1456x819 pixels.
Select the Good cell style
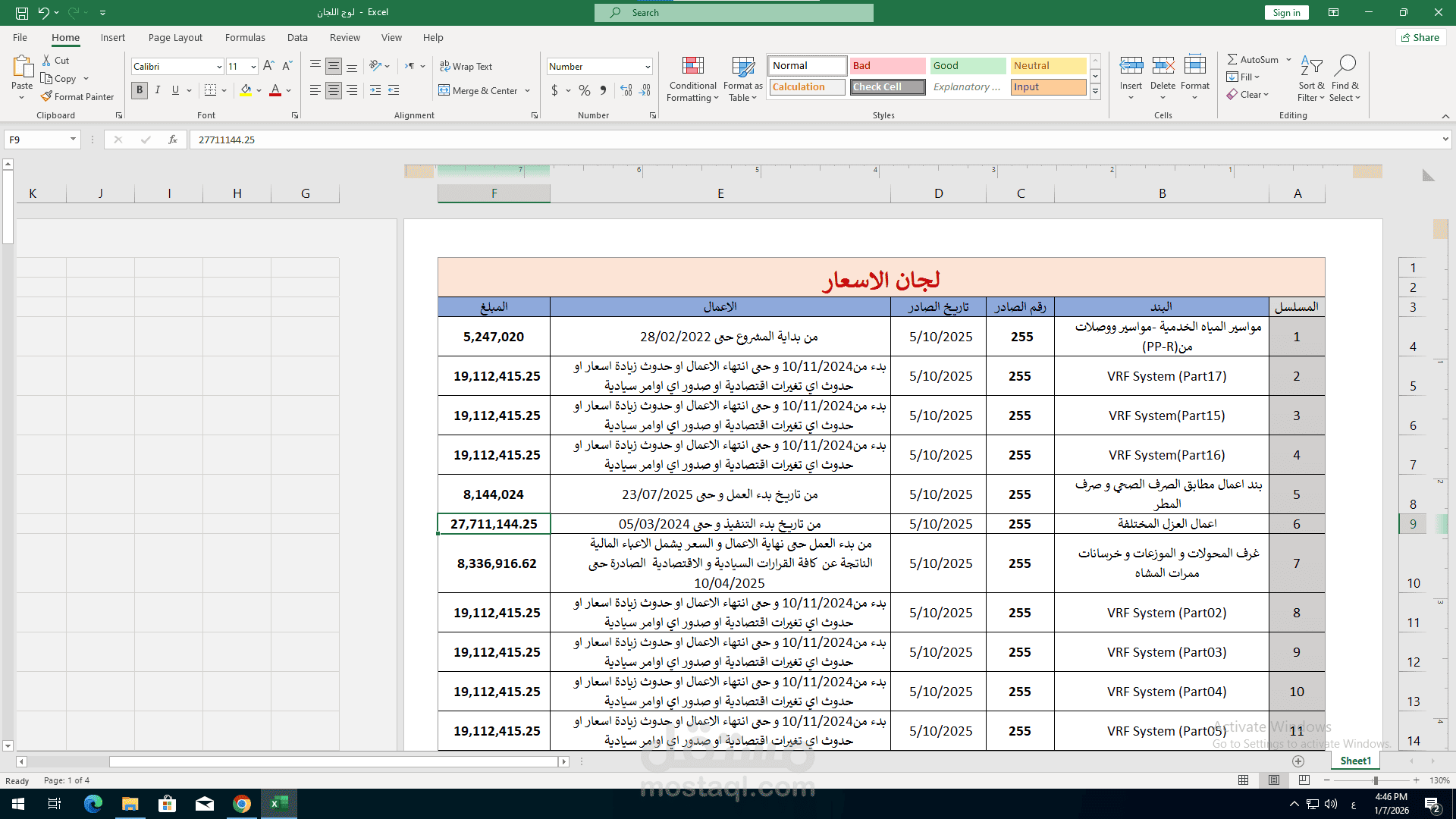(968, 66)
